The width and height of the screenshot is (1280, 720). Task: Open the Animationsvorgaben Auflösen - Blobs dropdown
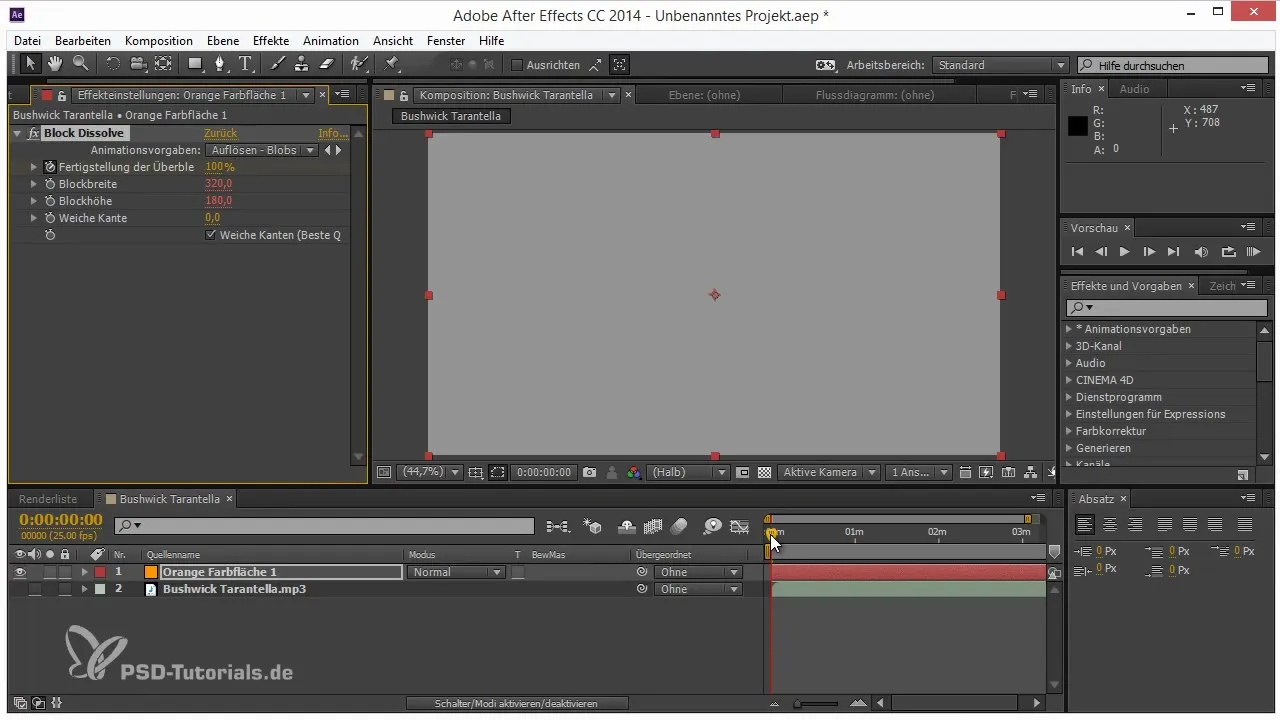coord(262,150)
